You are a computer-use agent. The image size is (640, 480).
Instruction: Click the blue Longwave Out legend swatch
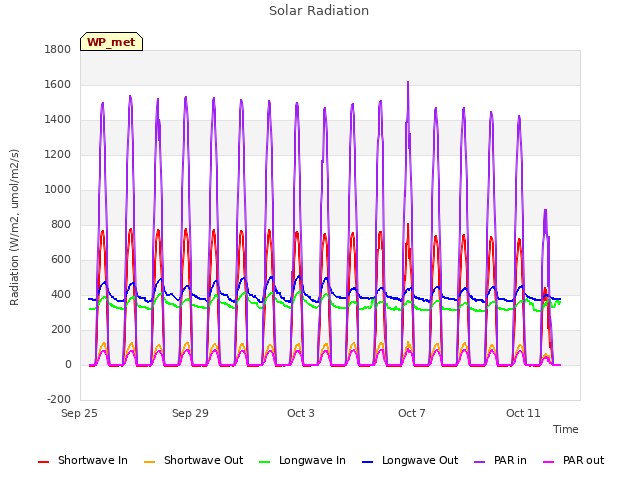pos(367,462)
